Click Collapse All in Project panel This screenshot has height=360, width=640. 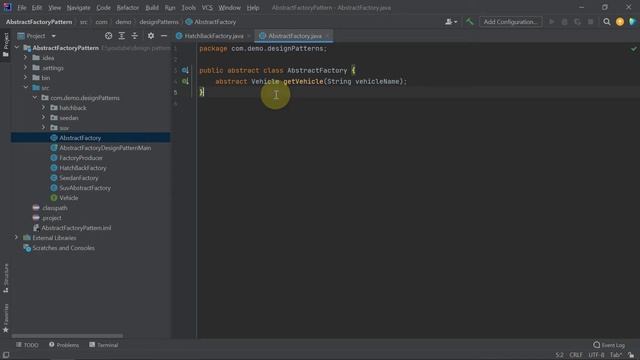[135, 36]
